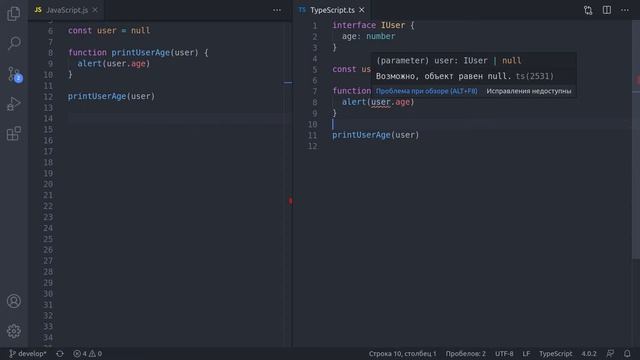Change indentation via spaces 2 indicator
The height and width of the screenshot is (360, 640).
coord(466,354)
